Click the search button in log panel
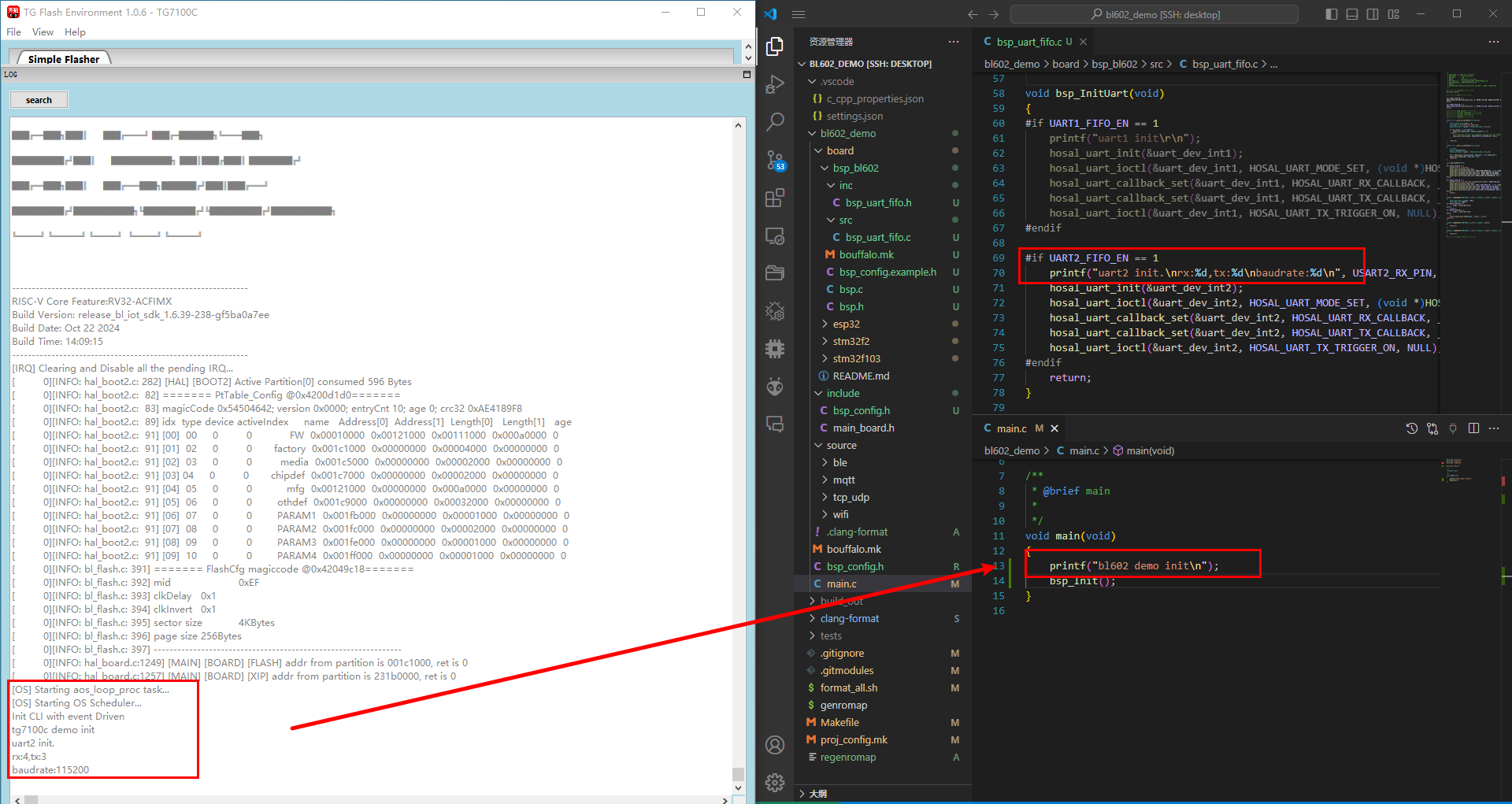The width and height of the screenshot is (1512, 804). 39,100
